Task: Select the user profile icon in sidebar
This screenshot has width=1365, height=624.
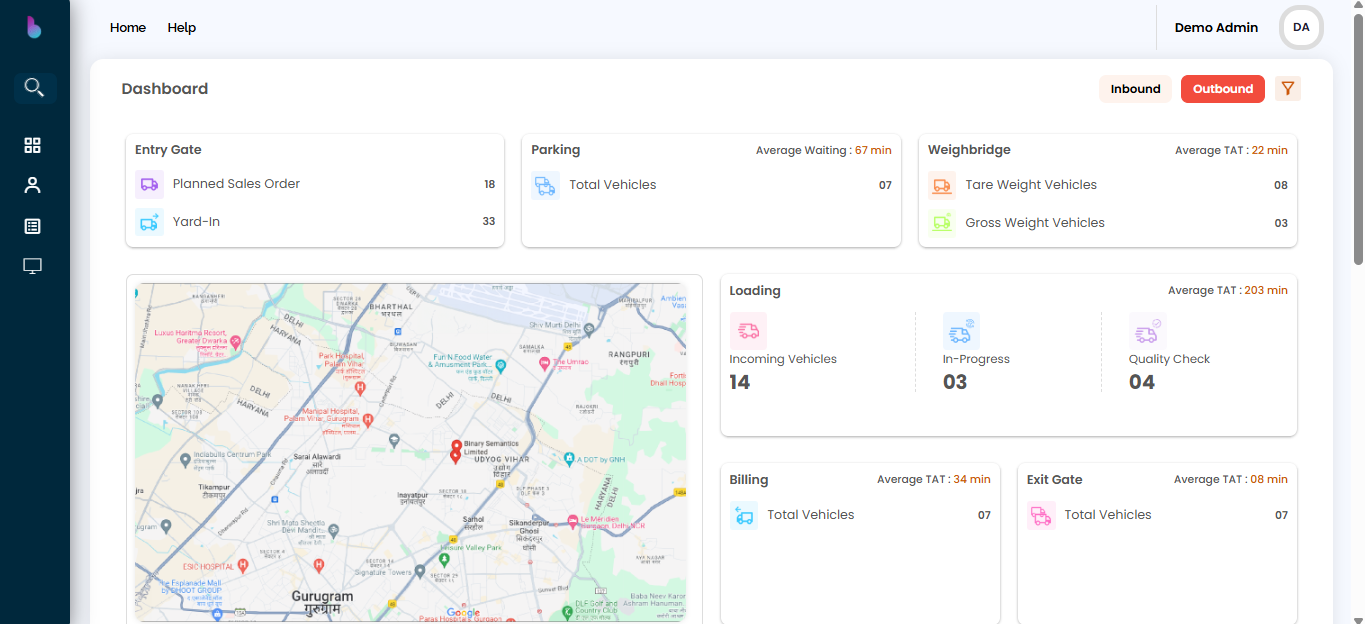Action: pyautogui.click(x=33, y=186)
